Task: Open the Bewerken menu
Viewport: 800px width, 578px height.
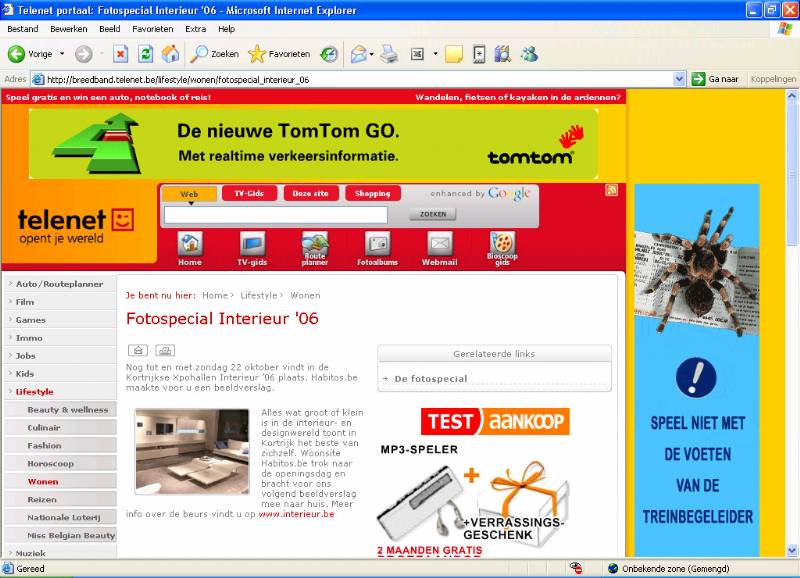Action: tap(69, 29)
